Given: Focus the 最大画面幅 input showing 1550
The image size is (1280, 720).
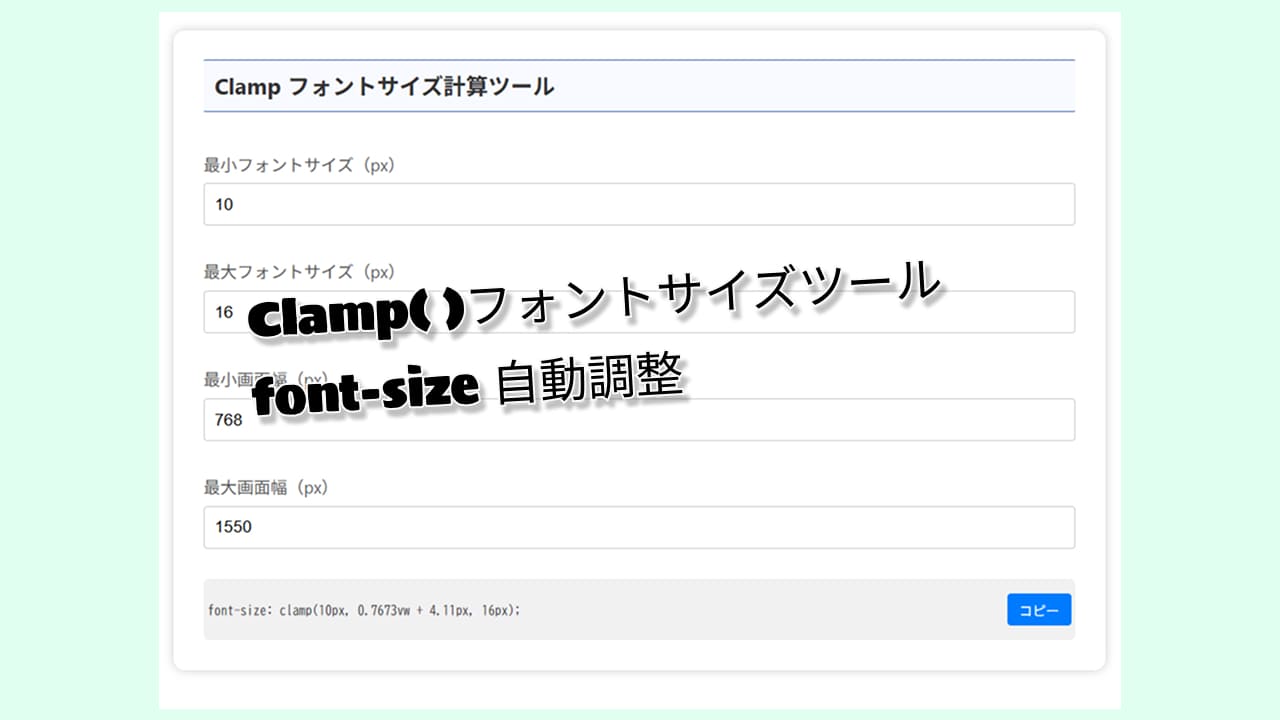Looking at the screenshot, I should pos(639,527).
